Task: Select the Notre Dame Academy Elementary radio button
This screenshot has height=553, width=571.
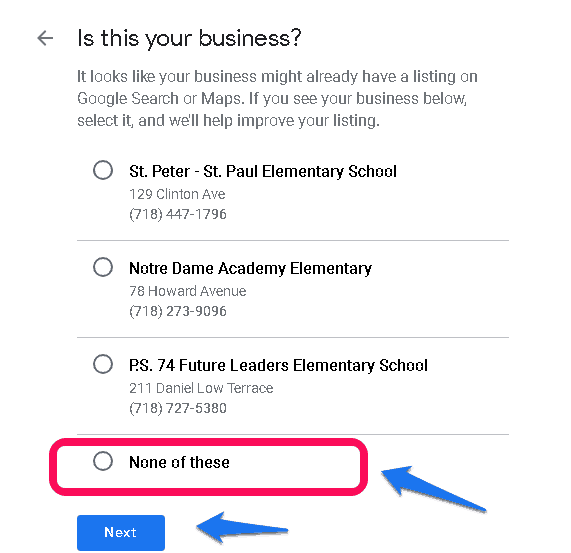Action: coord(103,267)
